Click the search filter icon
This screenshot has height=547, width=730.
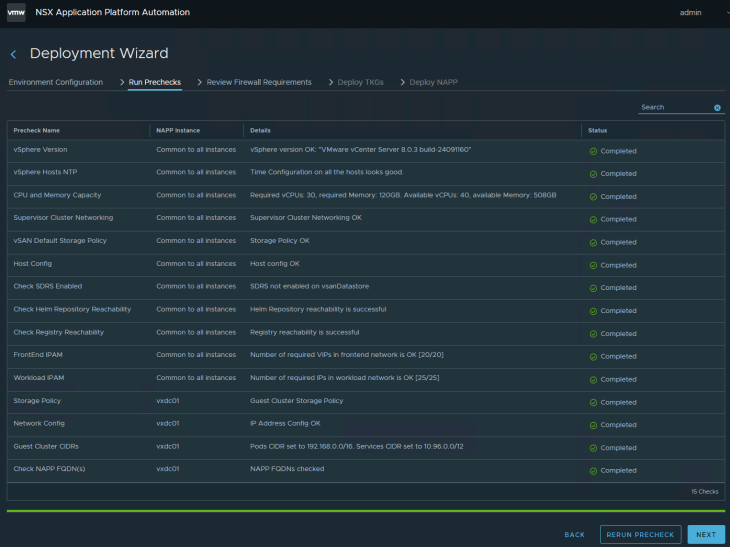click(717, 107)
